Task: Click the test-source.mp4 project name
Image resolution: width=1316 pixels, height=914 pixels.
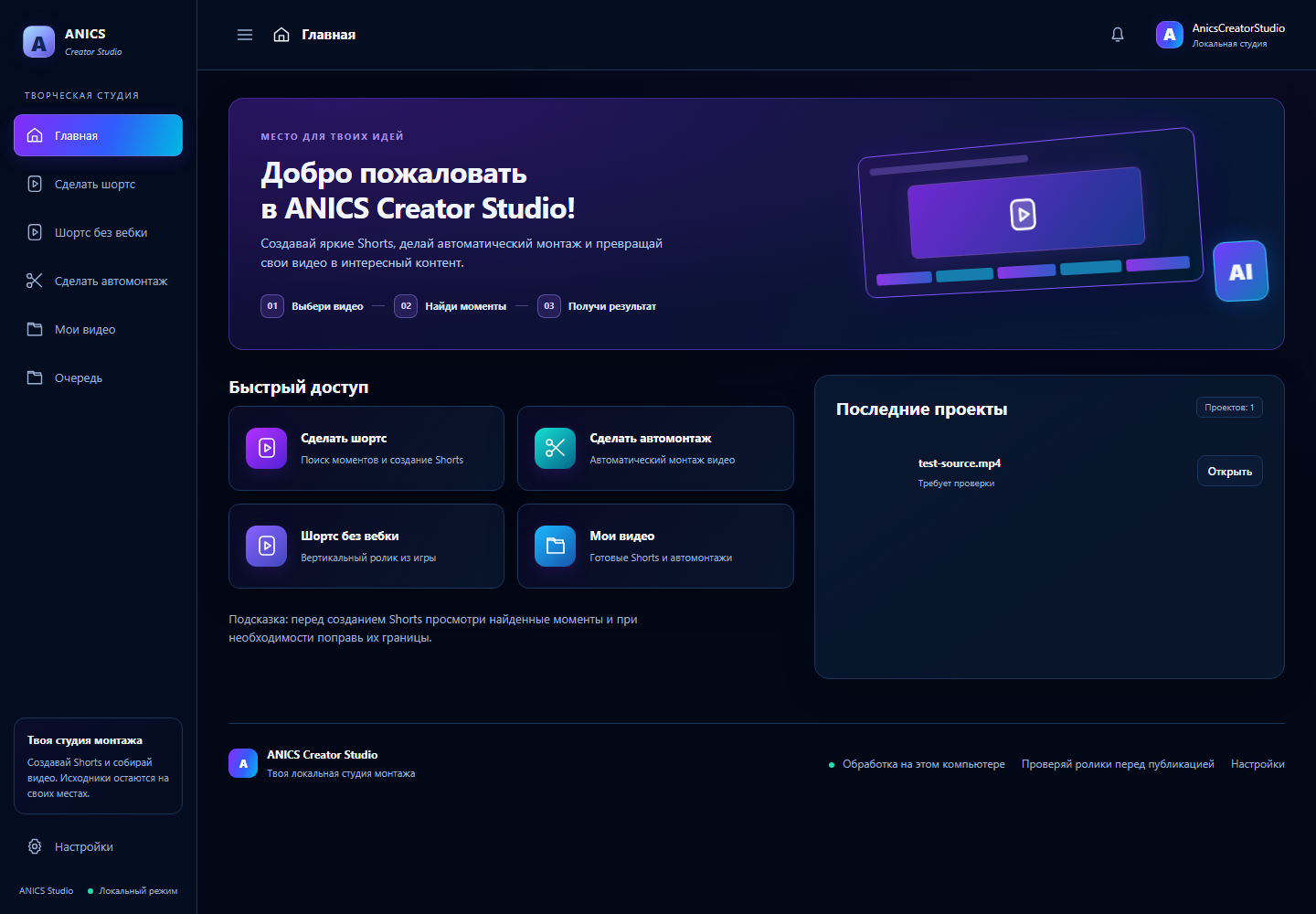Action: pos(960,463)
